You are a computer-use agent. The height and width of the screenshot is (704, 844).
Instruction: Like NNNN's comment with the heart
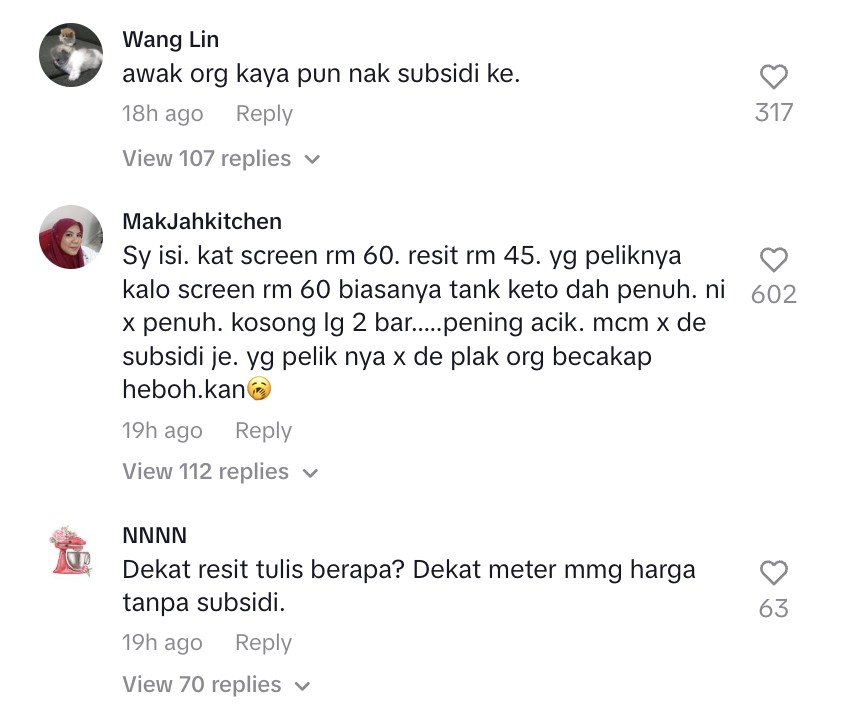point(773,573)
